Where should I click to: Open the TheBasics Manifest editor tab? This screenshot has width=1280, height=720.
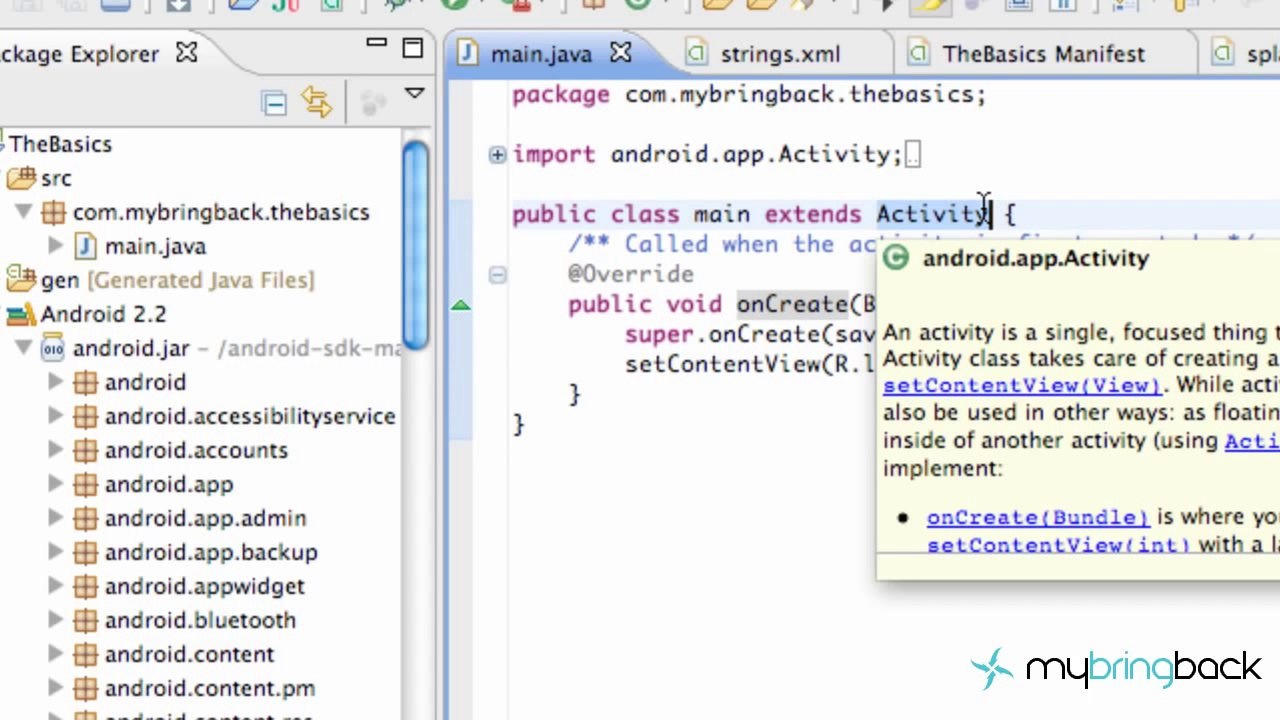[x=1043, y=54]
